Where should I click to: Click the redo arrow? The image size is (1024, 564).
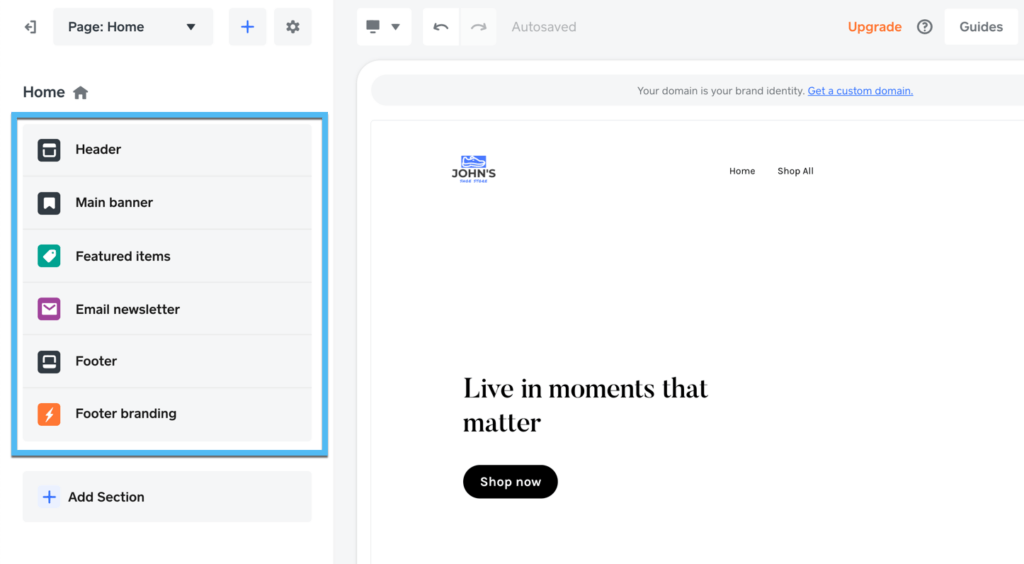click(478, 27)
